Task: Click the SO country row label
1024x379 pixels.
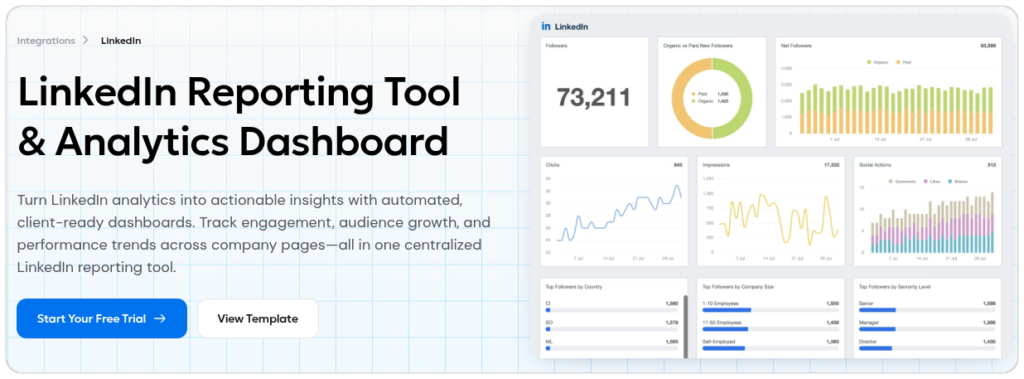Action: (x=549, y=323)
